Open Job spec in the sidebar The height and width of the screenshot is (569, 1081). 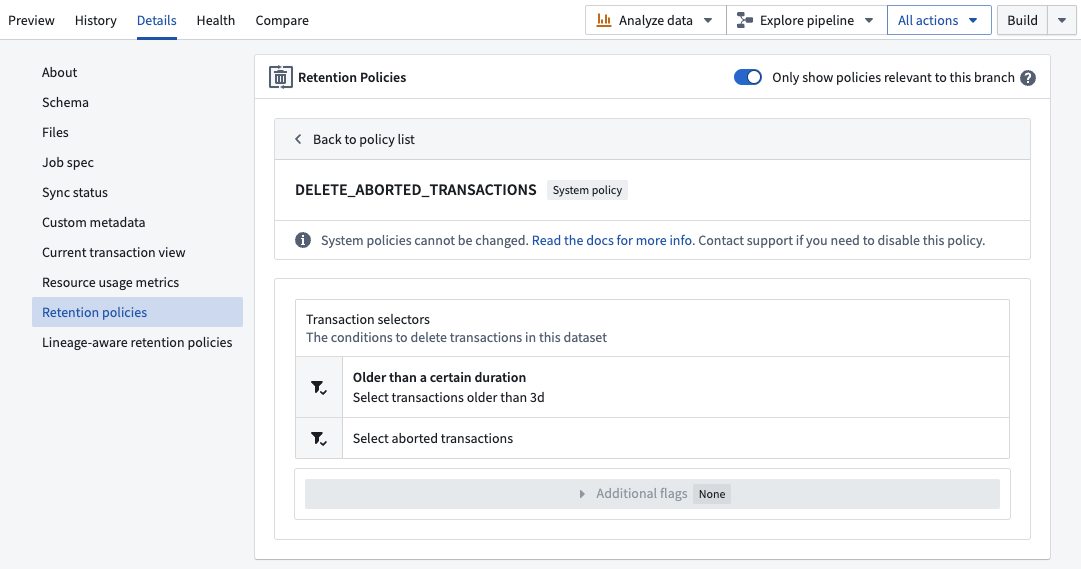[137, 162]
